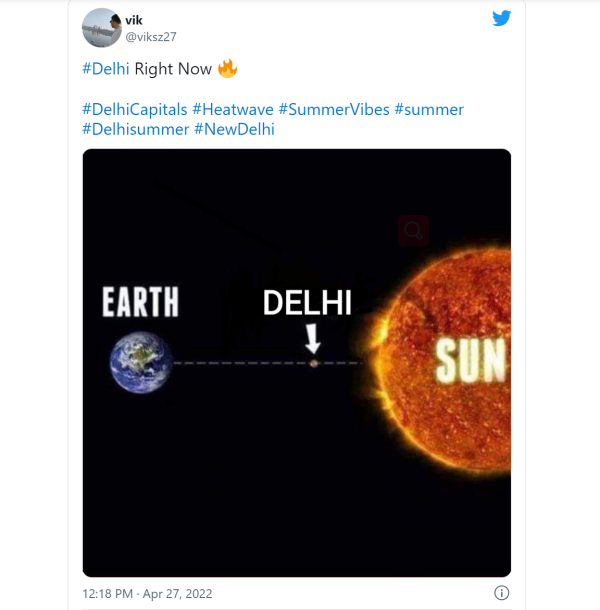Click the white arrow below DELHI
Screen dimensions: 600x610
[313, 338]
